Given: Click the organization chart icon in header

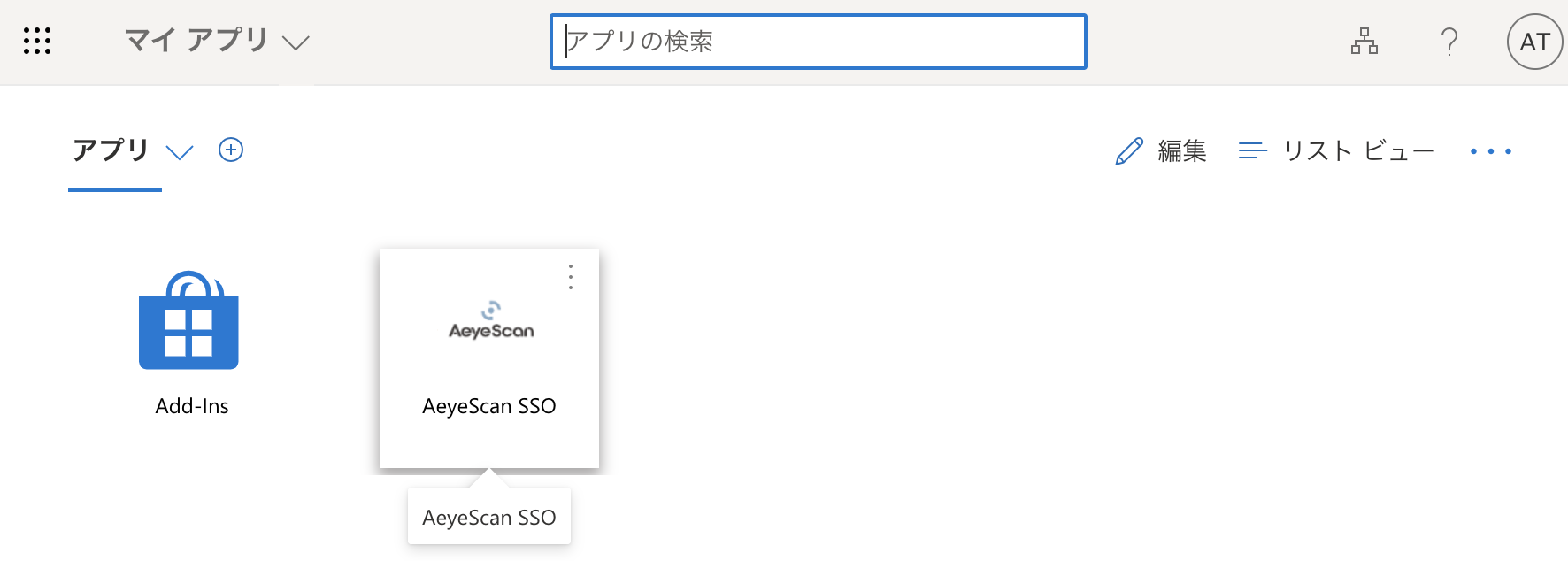Looking at the screenshot, I should point(1364,42).
